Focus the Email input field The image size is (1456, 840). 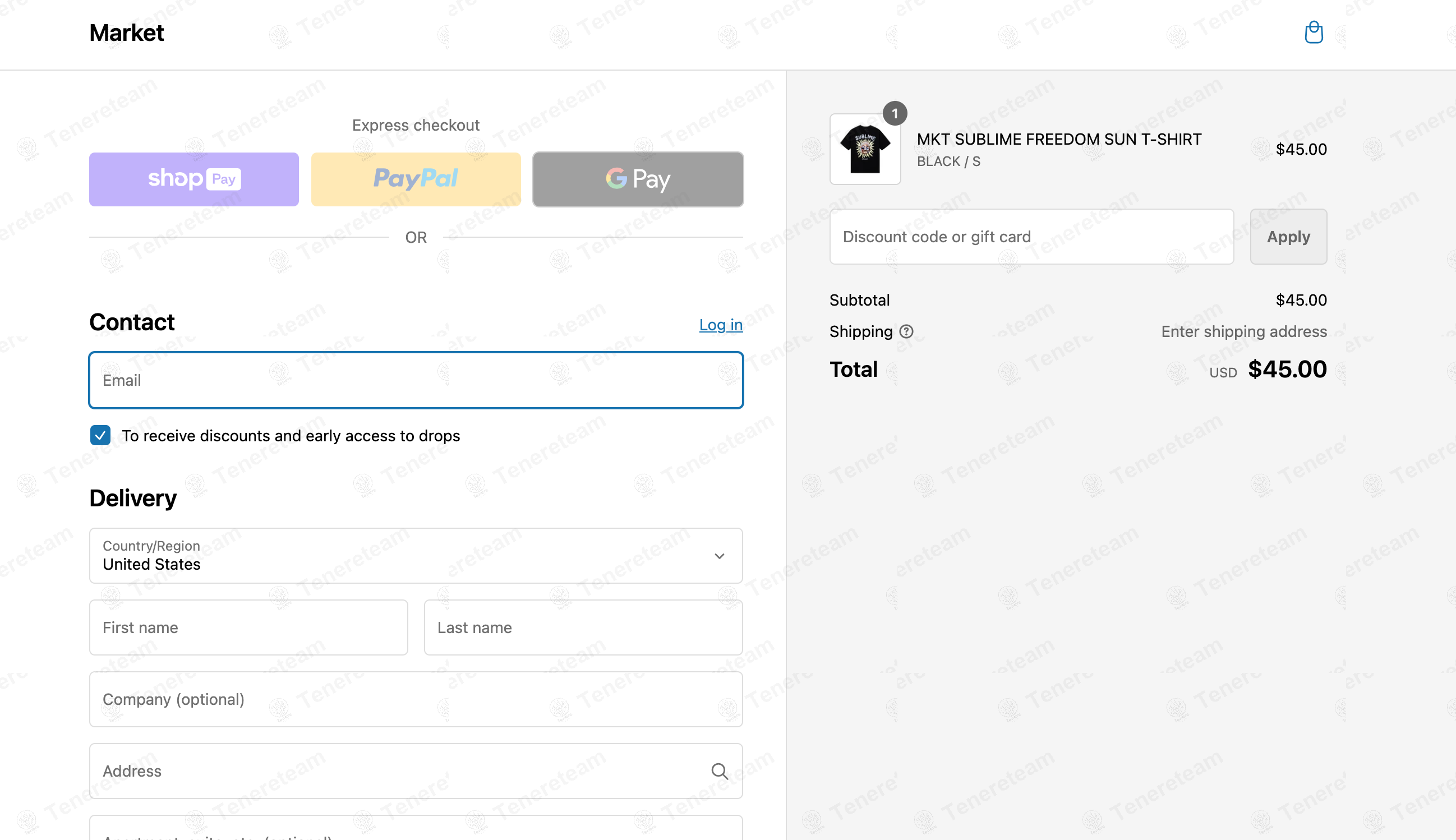(416, 380)
